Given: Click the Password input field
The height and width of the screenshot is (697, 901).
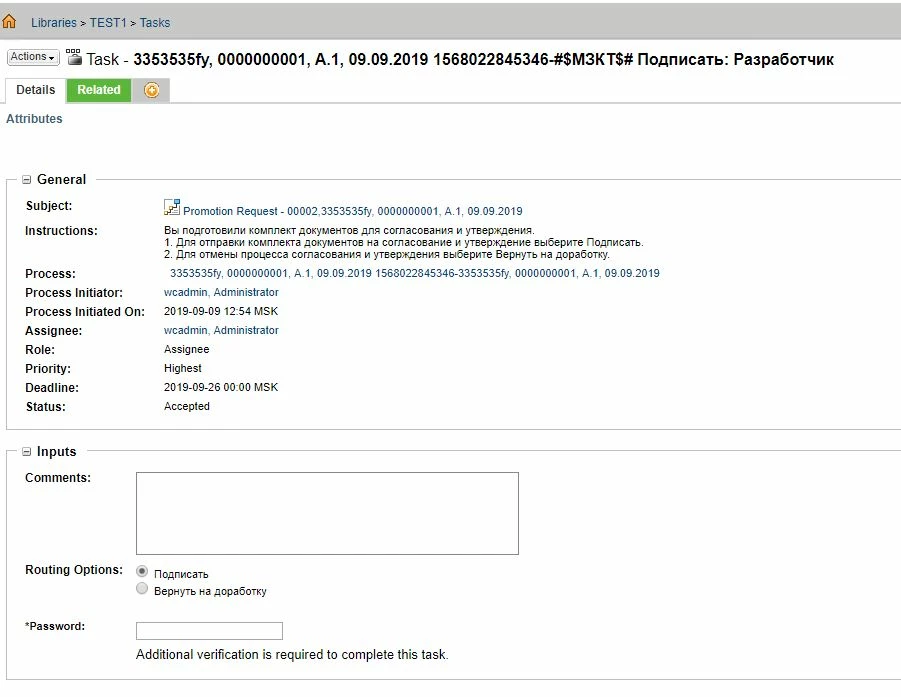Looking at the screenshot, I should [209, 630].
